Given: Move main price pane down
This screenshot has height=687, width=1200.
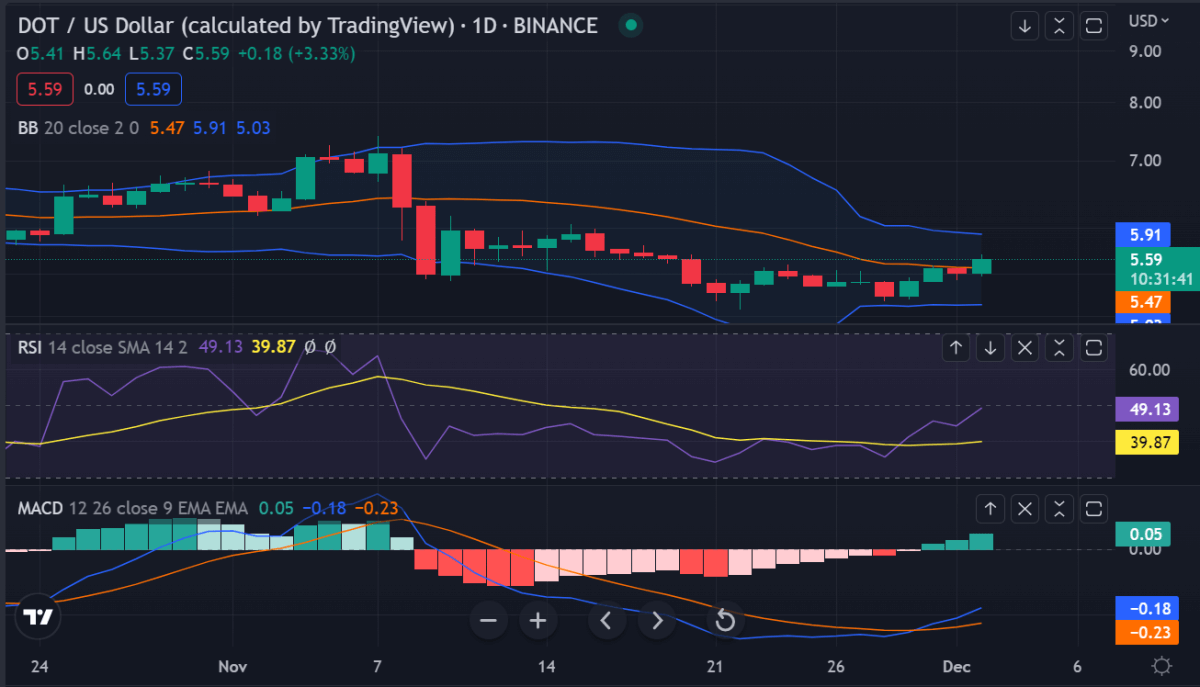Looking at the screenshot, I should [1024, 26].
